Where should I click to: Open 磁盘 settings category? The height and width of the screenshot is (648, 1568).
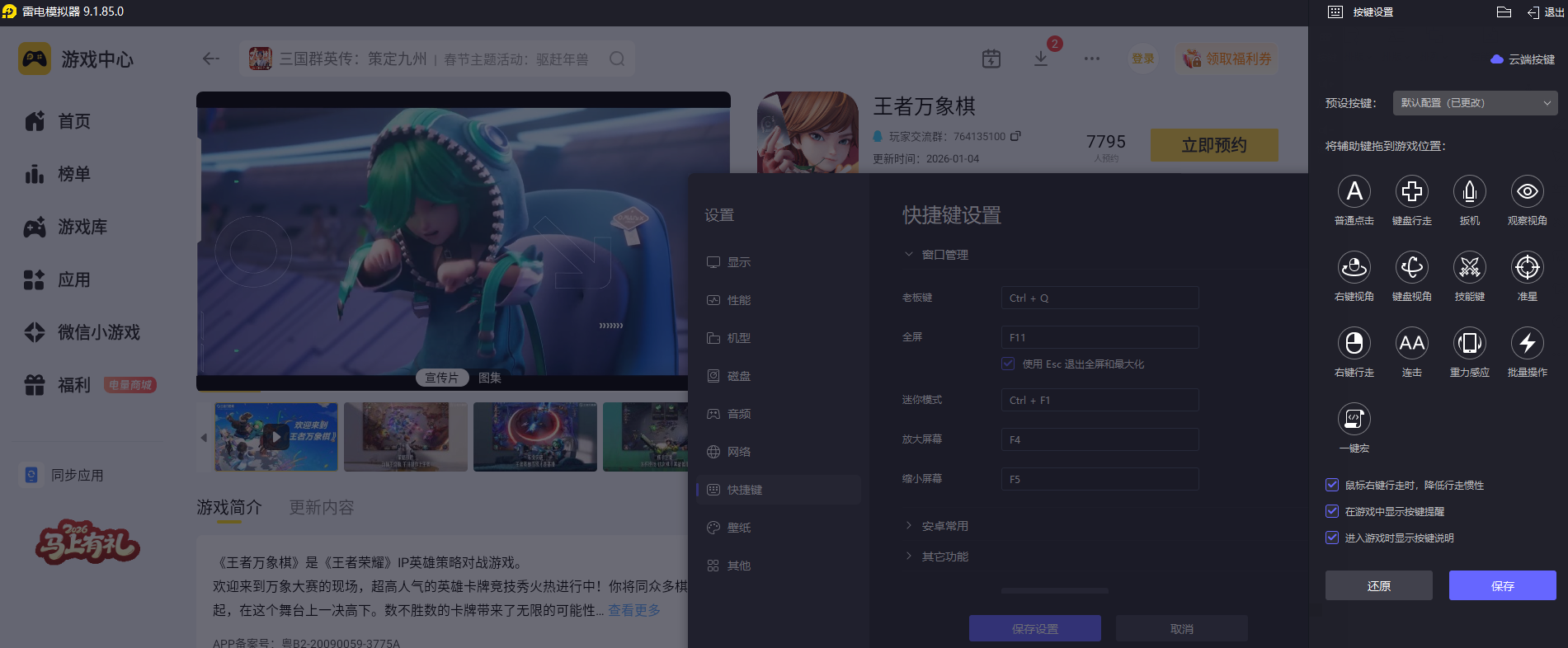click(x=779, y=376)
